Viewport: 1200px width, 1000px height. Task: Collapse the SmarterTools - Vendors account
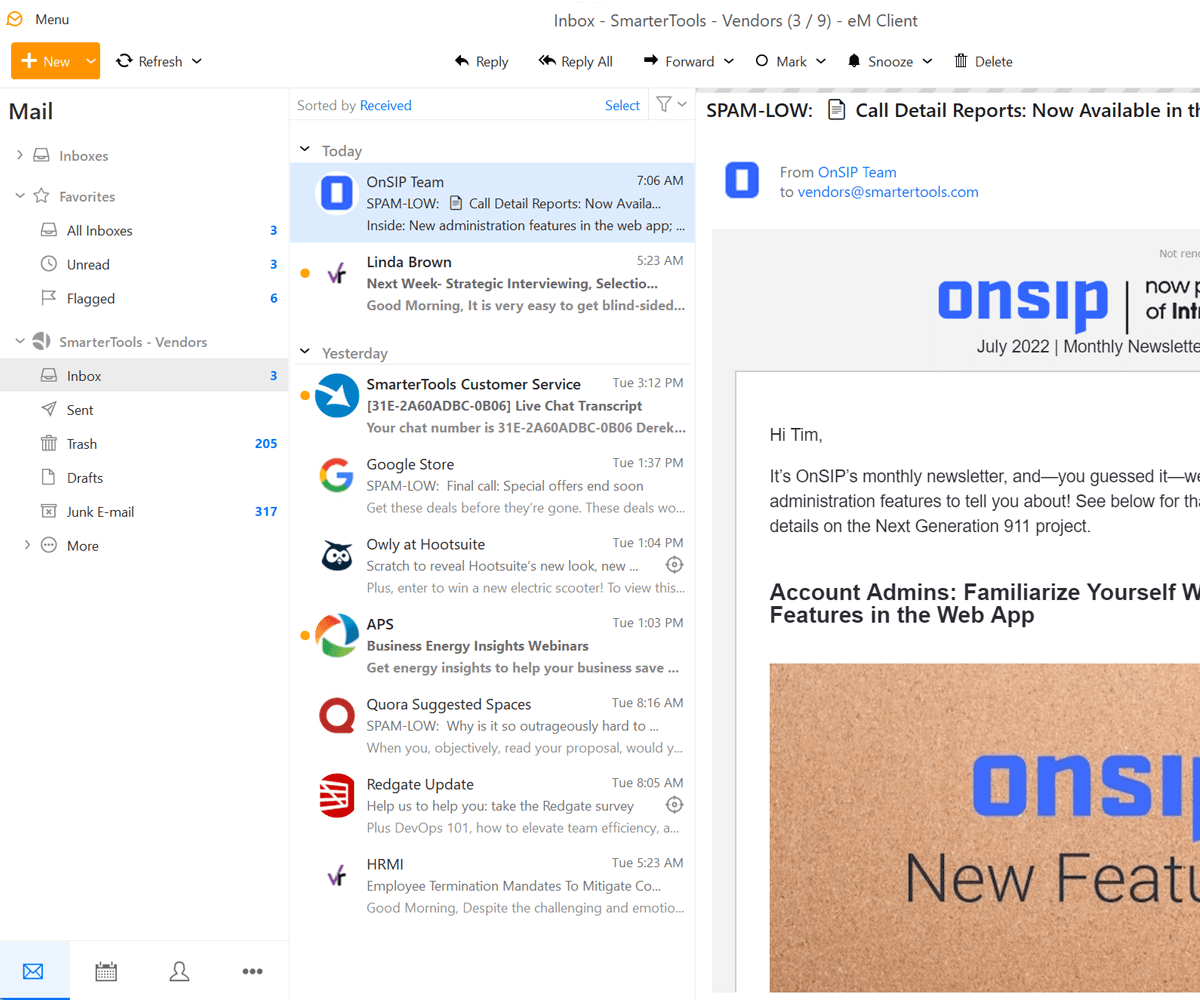coord(18,341)
